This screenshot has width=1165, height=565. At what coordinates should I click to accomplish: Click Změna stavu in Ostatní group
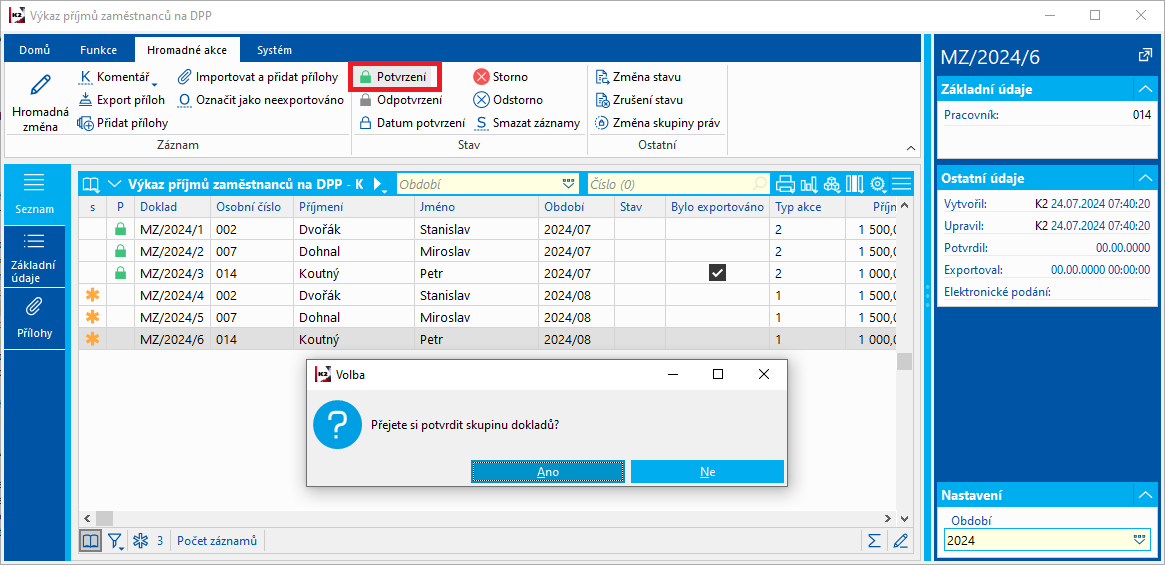point(638,77)
